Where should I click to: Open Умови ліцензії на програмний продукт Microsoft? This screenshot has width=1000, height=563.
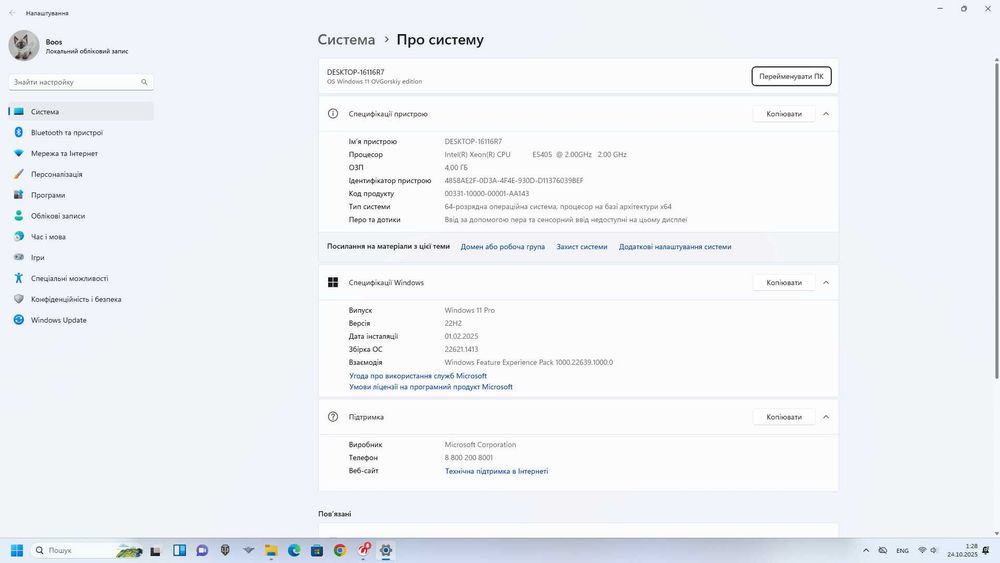point(430,387)
